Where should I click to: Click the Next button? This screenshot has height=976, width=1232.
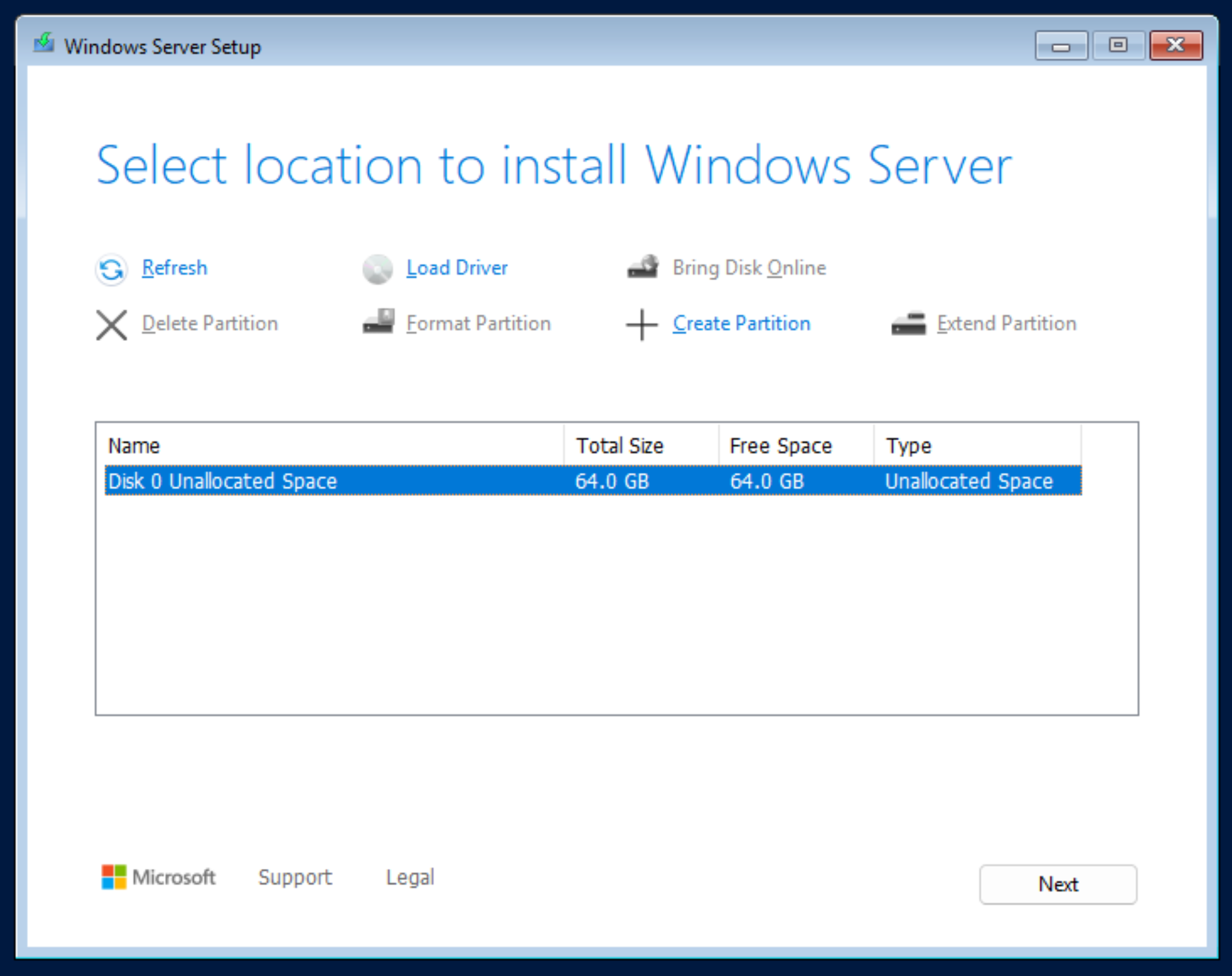point(1058,884)
